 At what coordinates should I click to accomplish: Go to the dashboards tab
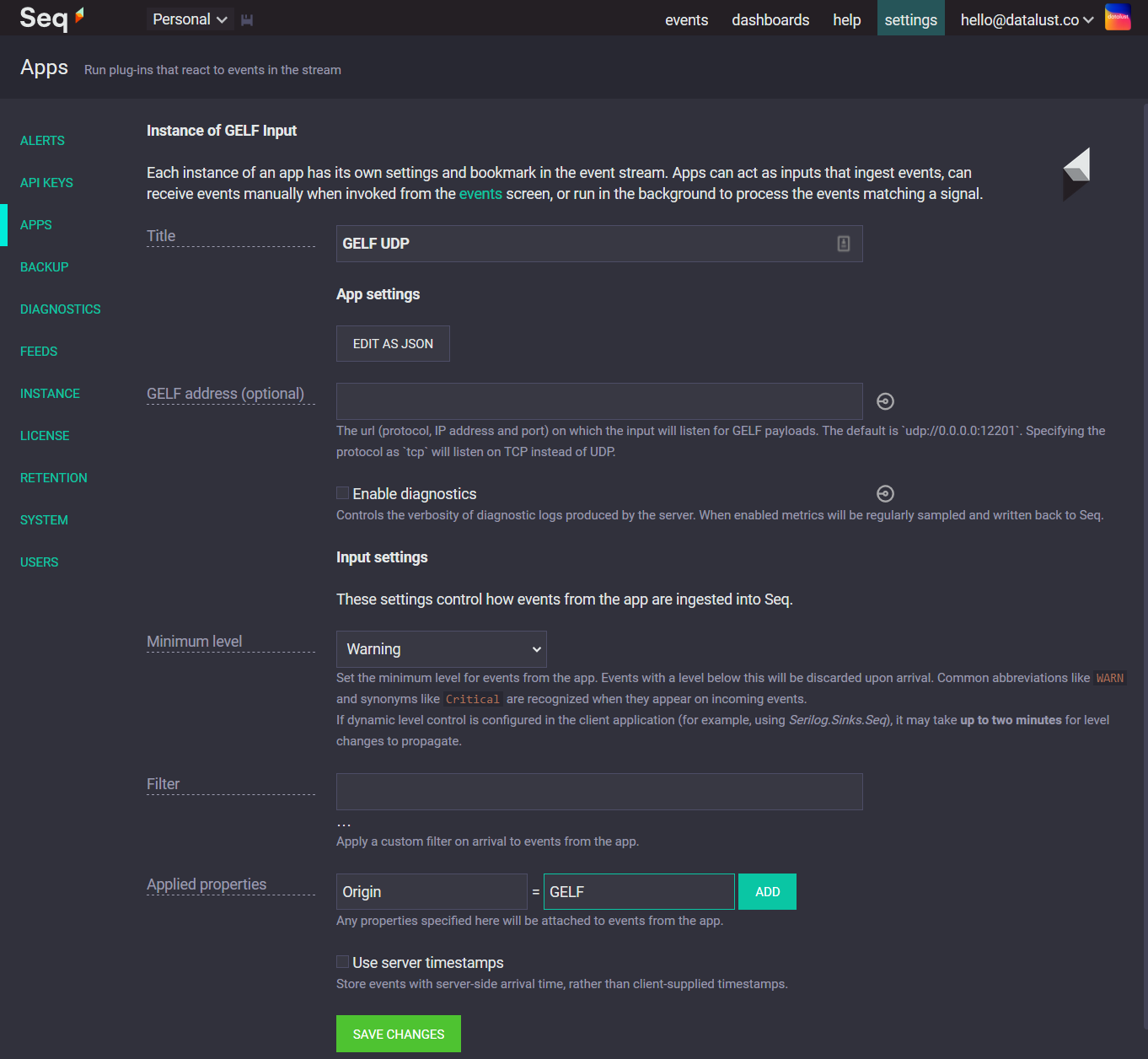coord(770,19)
